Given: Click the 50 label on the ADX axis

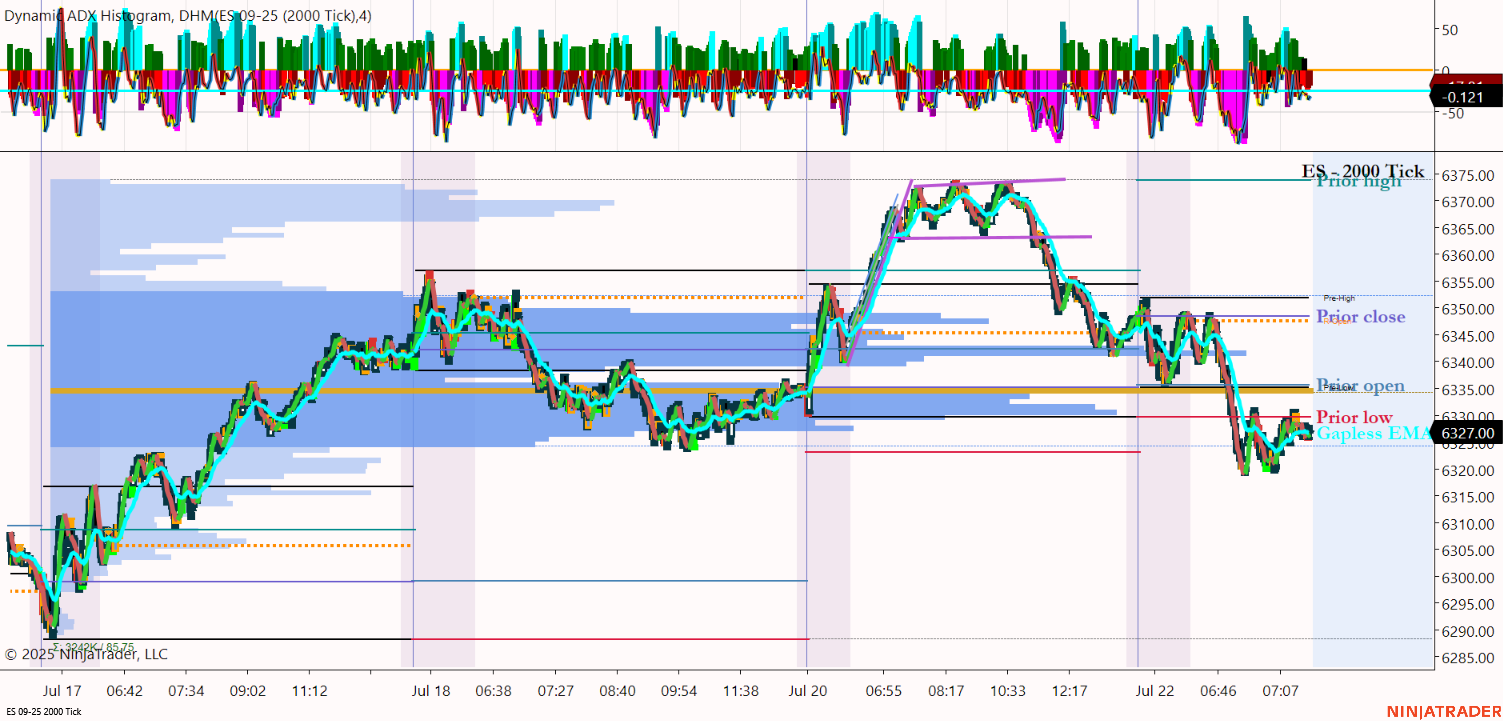Looking at the screenshot, I should 1448,30.
